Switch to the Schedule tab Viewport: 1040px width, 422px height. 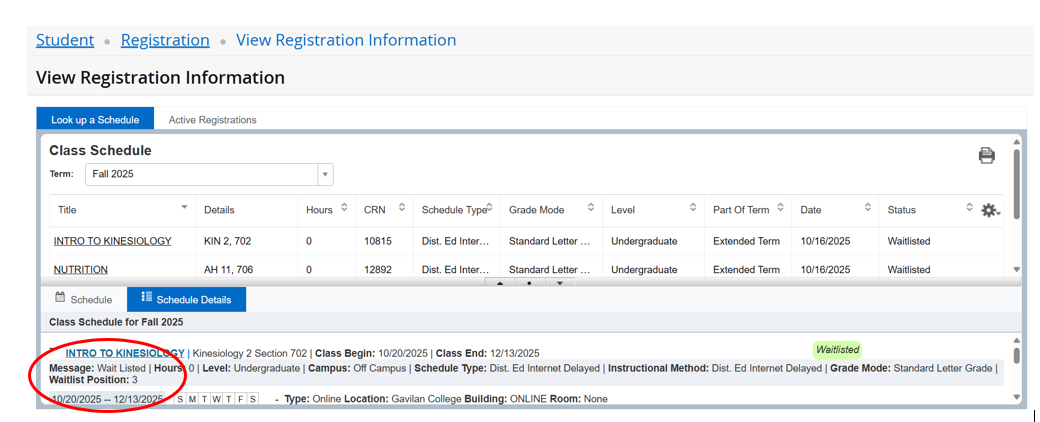coord(83,300)
